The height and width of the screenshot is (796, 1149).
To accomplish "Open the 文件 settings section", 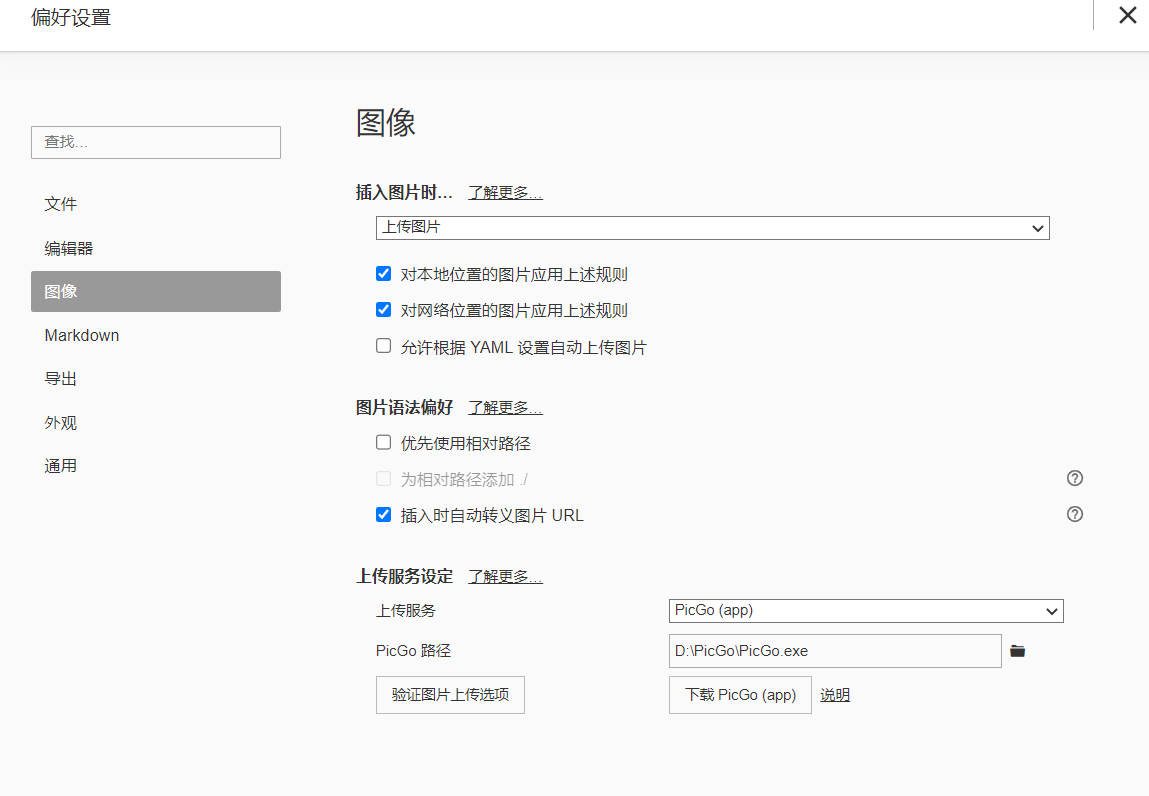I will pos(61,204).
